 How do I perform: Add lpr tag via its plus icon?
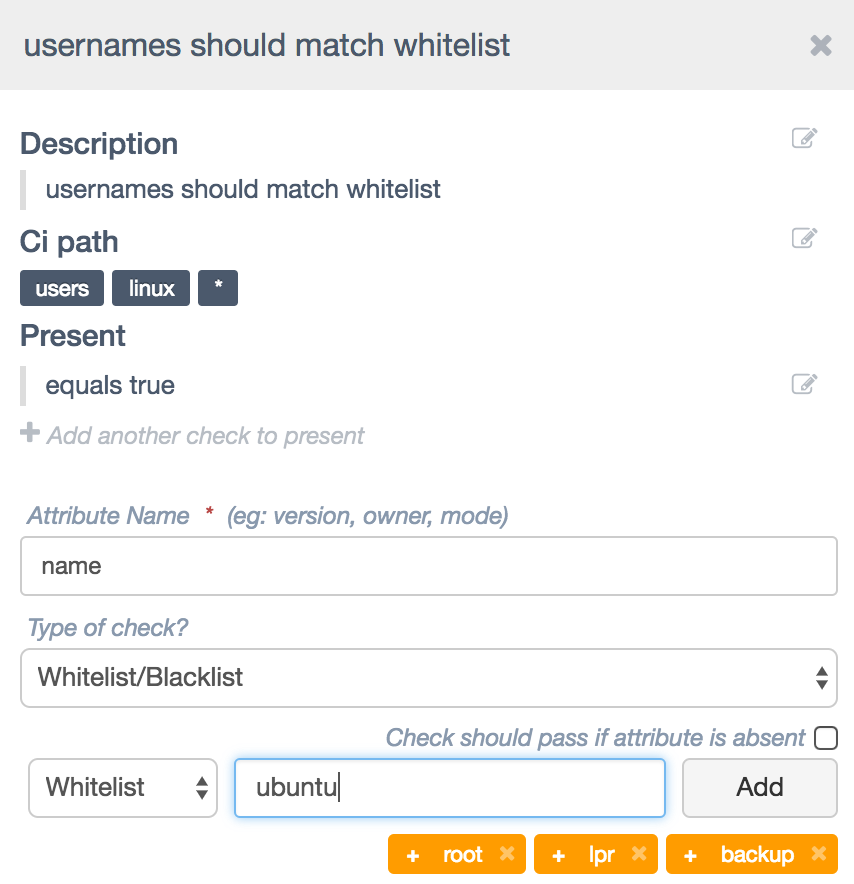click(x=559, y=855)
